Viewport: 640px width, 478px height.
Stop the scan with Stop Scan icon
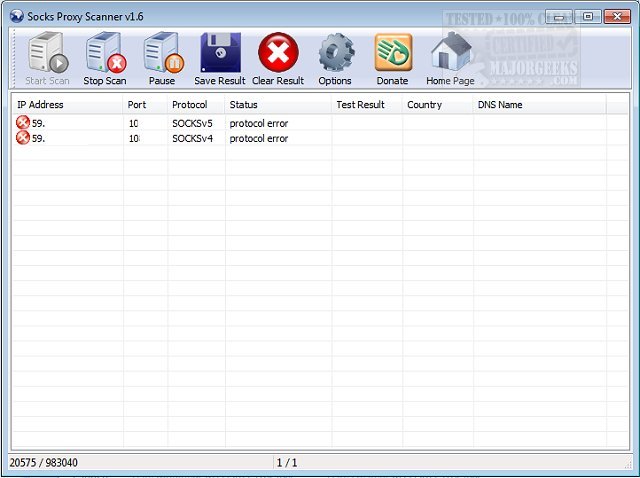(x=105, y=53)
